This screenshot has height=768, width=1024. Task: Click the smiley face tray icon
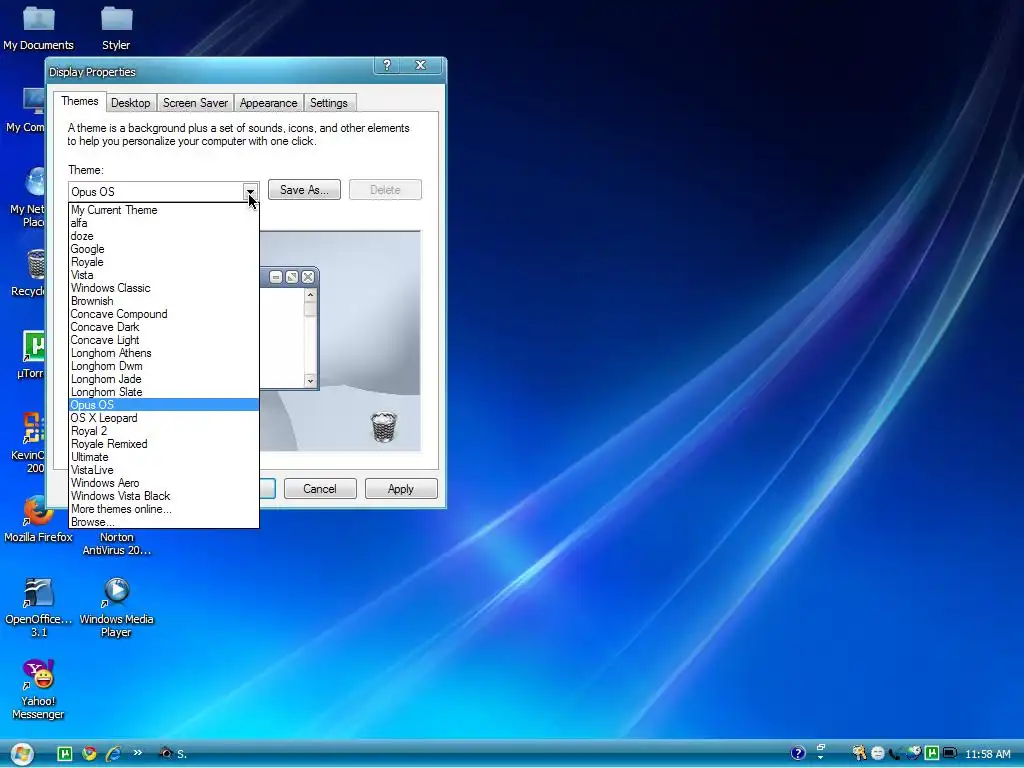click(x=878, y=754)
